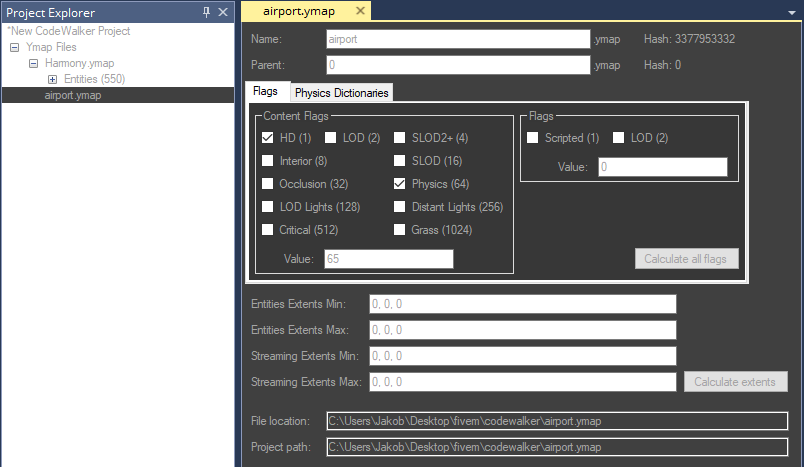Disable the Physics (64) content flag

pyautogui.click(x=400, y=184)
